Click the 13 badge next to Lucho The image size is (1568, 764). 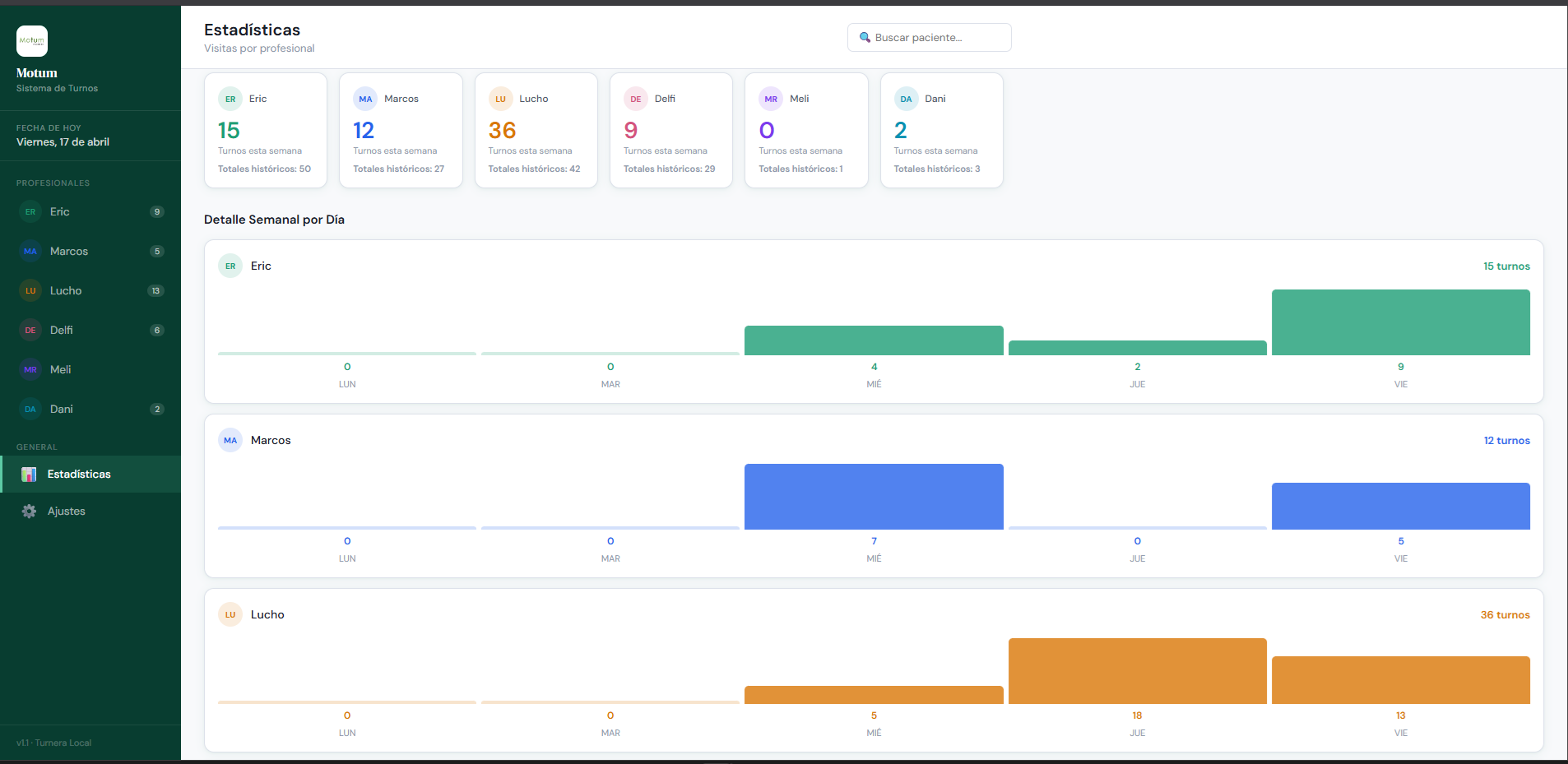(155, 291)
